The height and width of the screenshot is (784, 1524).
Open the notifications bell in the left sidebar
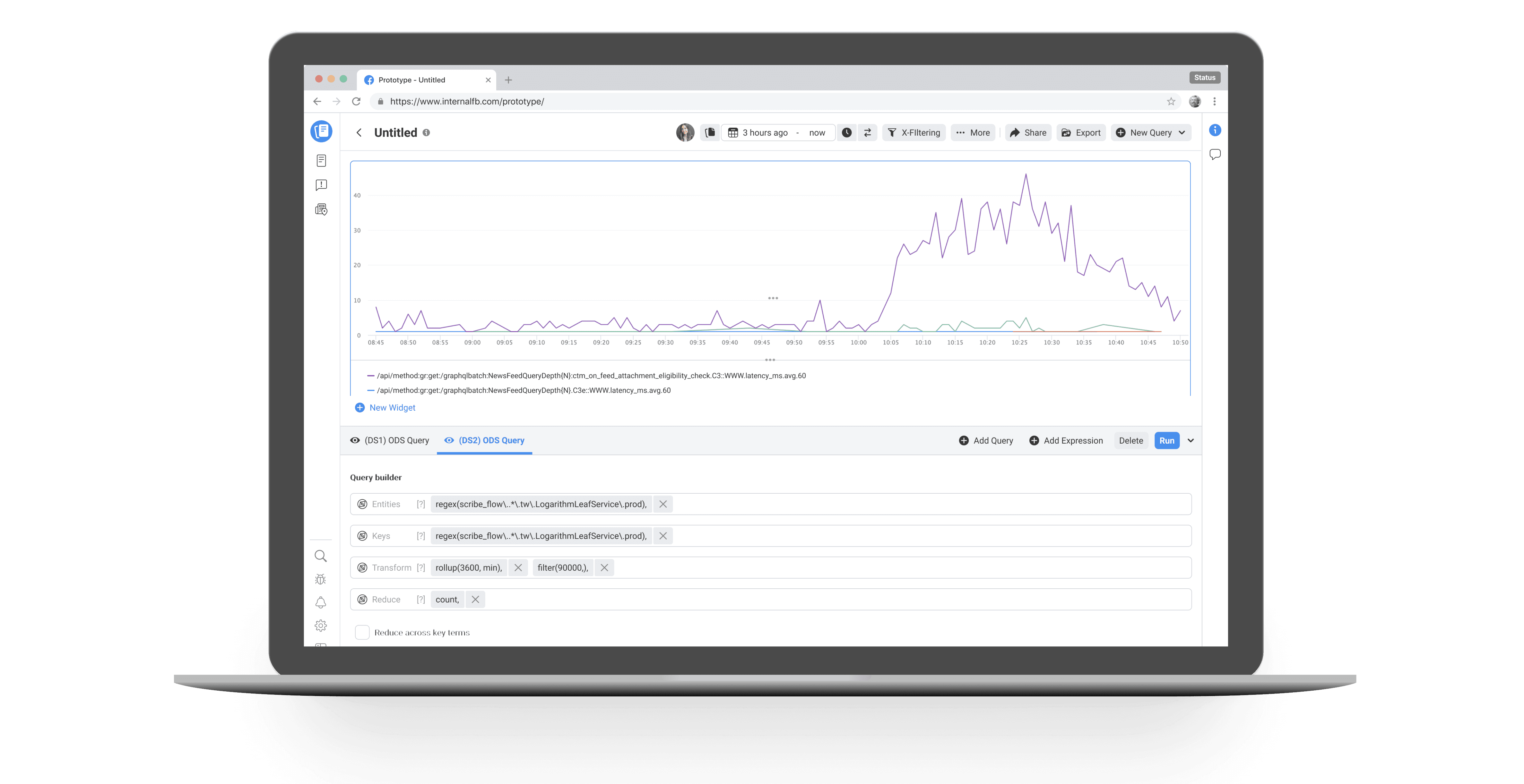point(321,602)
